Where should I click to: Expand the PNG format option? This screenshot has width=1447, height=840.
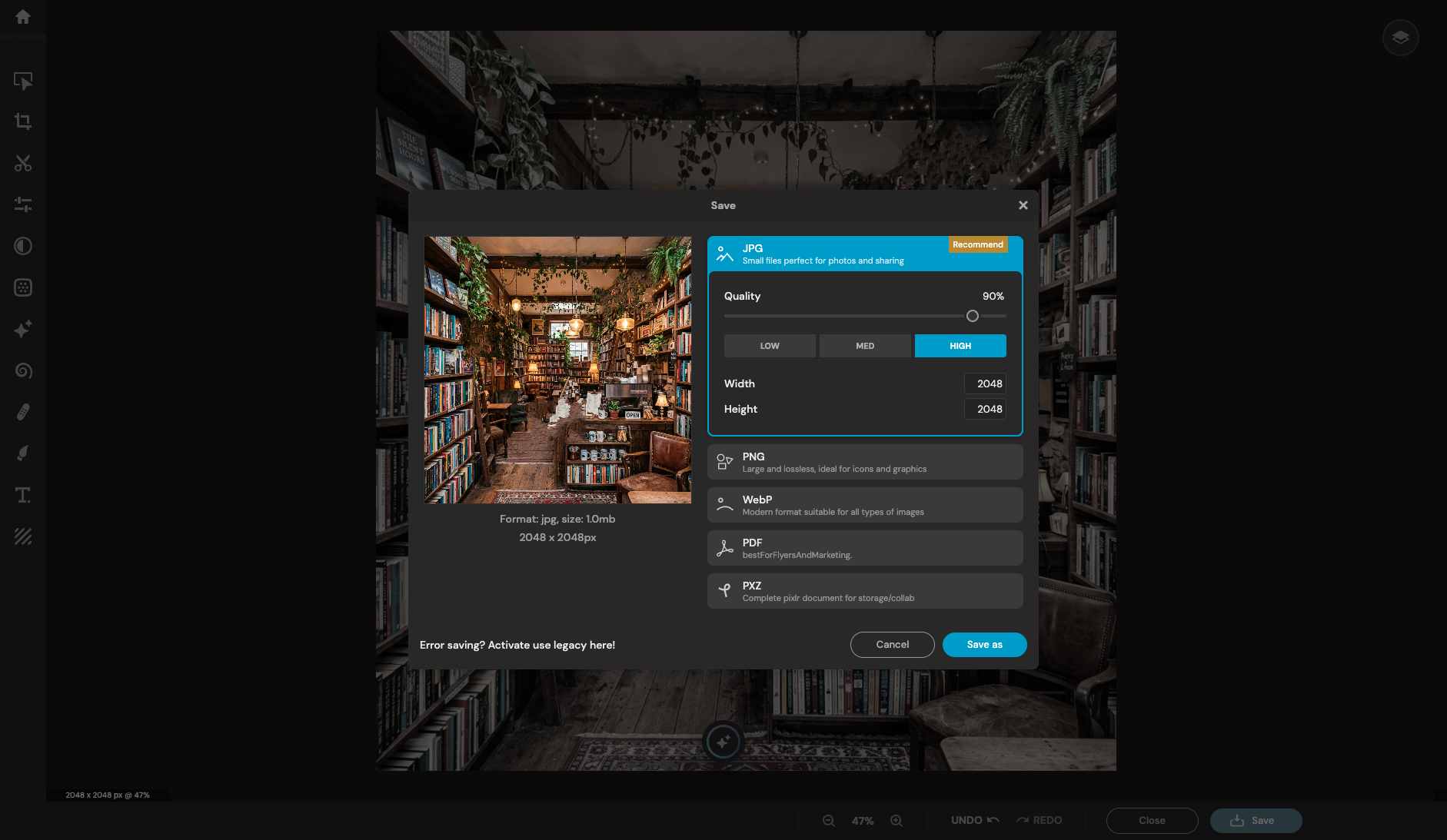[865, 462]
